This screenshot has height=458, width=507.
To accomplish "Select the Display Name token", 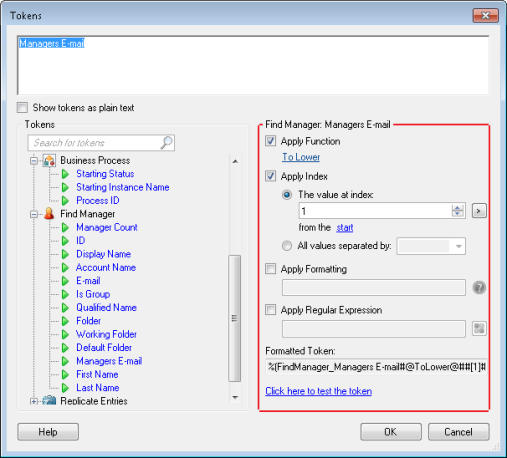I will (x=103, y=254).
